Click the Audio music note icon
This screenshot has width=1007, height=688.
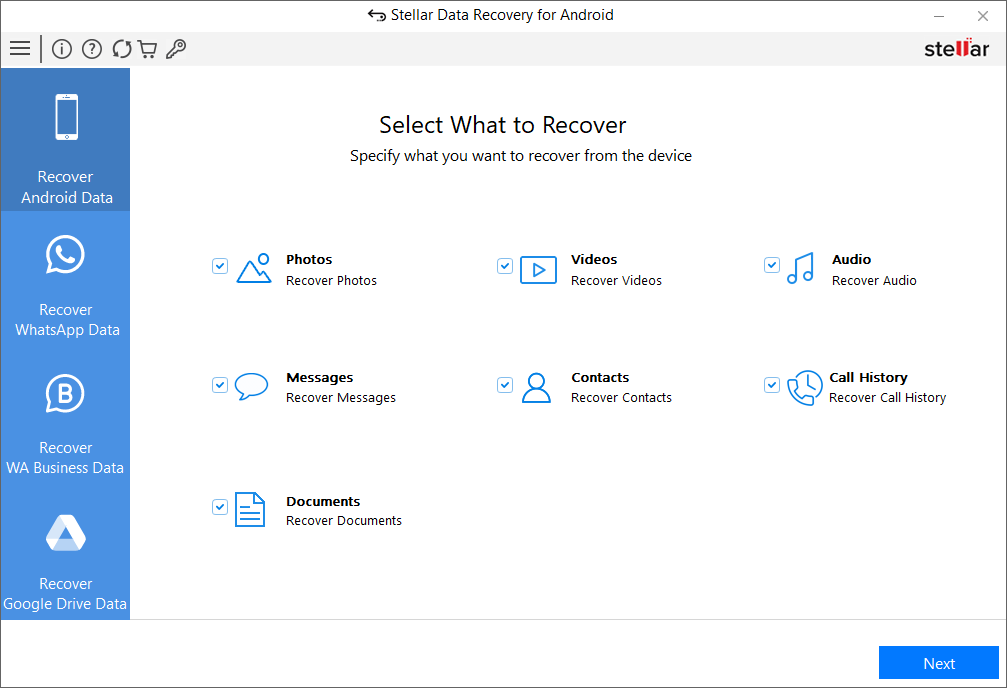click(x=800, y=268)
